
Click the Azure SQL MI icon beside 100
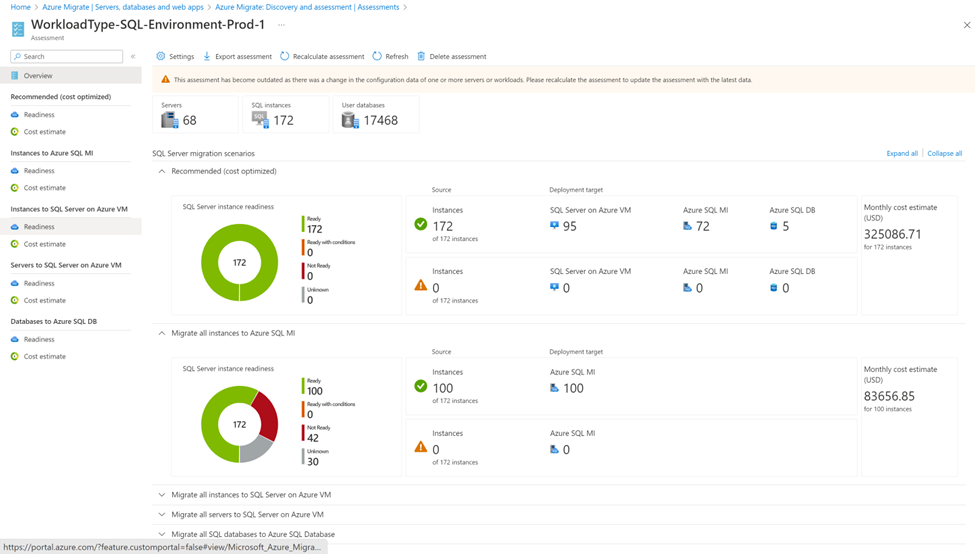(554, 388)
